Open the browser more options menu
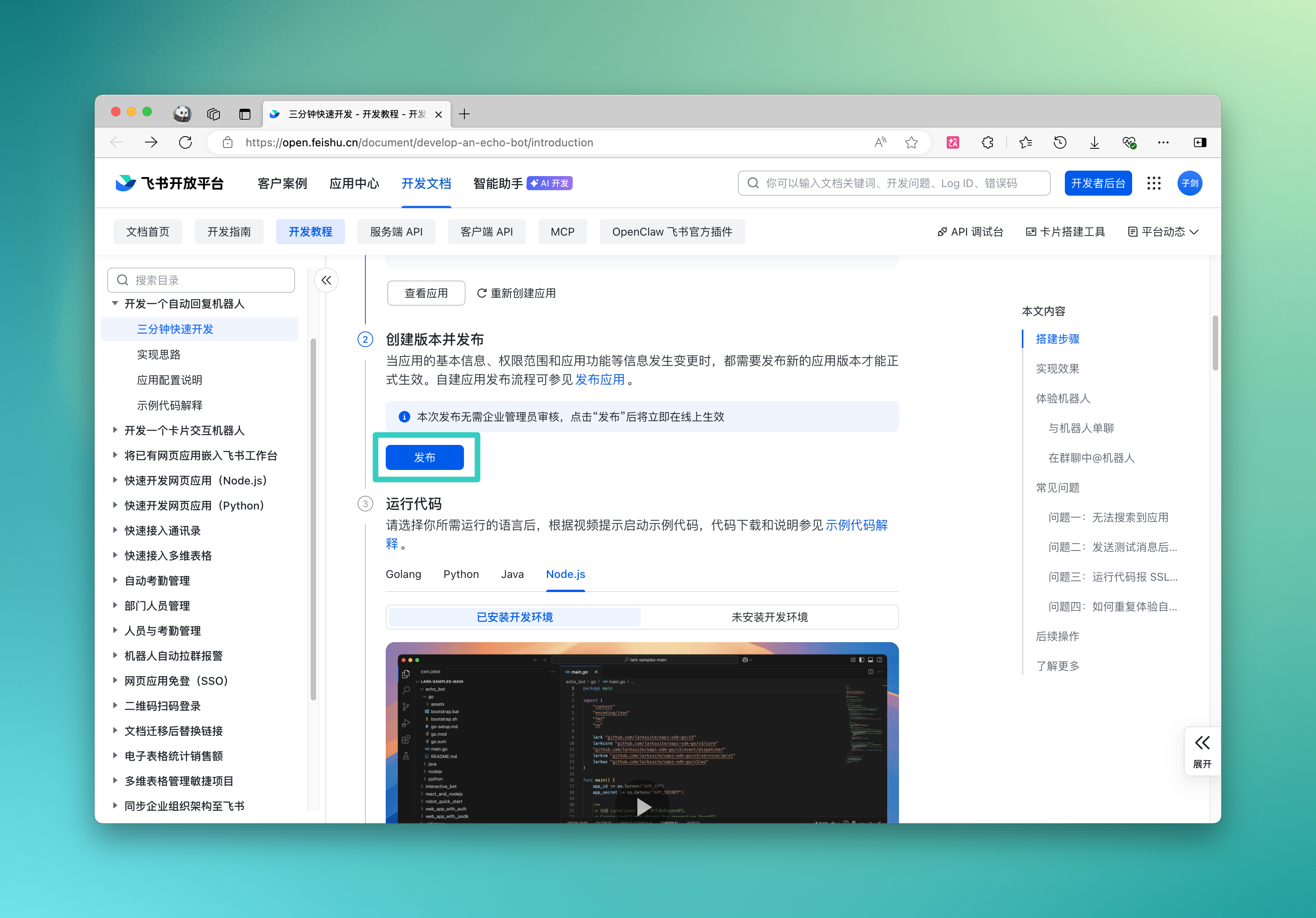The width and height of the screenshot is (1316, 918). point(1163,142)
